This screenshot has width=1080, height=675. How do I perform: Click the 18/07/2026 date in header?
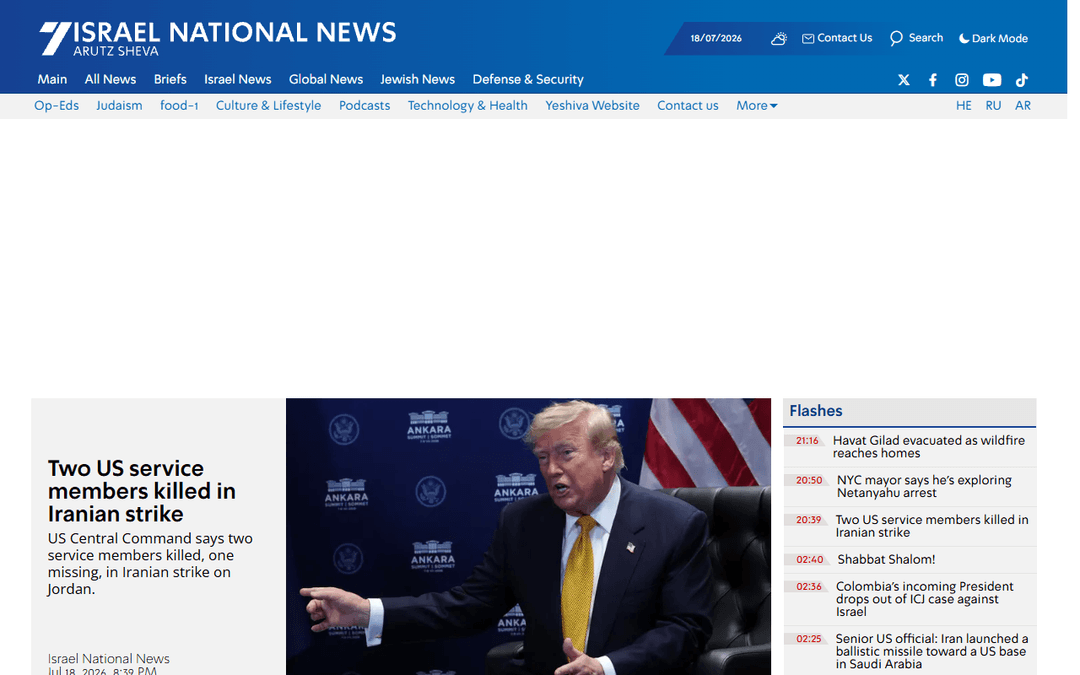point(716,39)
